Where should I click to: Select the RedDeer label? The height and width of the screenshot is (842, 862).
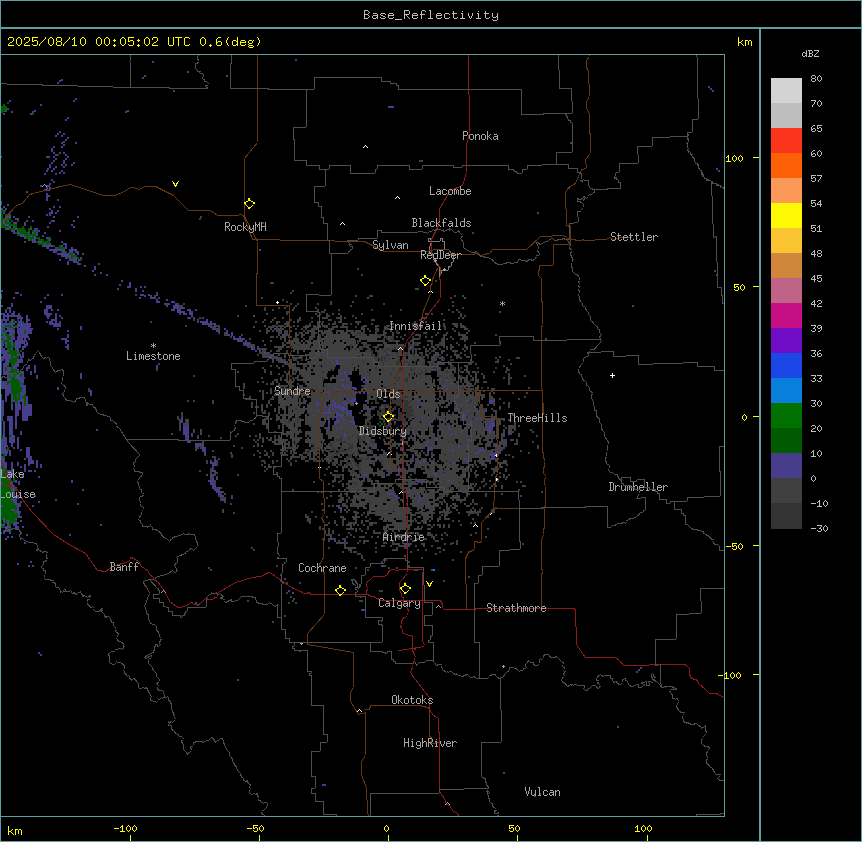click(x=440, y=255)
